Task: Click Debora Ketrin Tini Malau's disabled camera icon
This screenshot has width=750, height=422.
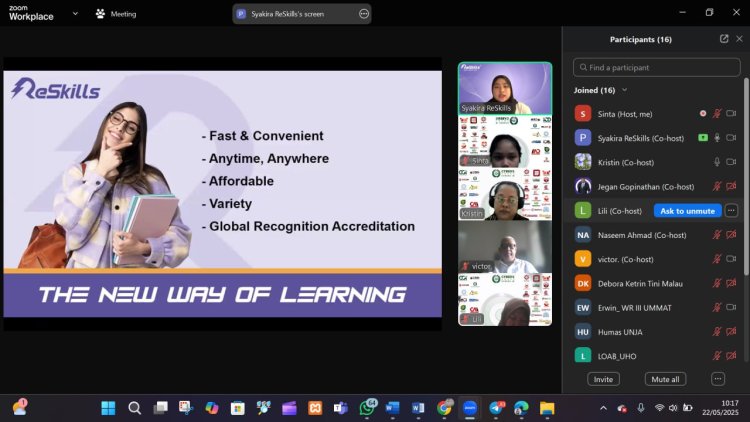Action: pos(731,283)
